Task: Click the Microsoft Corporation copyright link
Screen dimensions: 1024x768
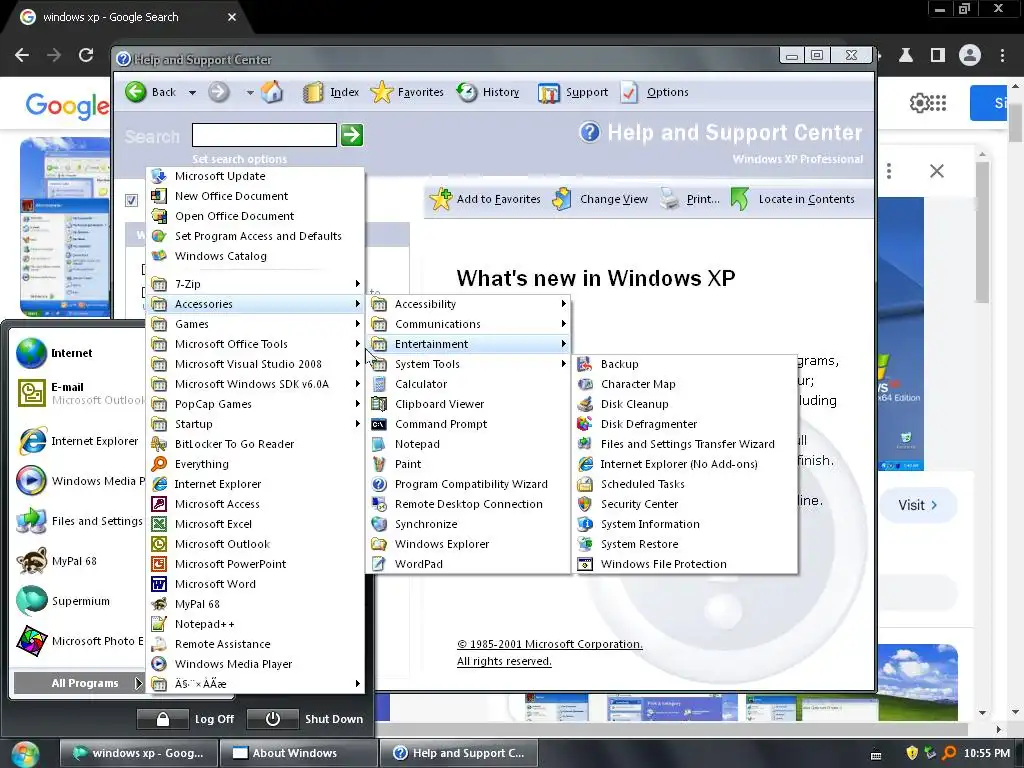Action: 550,644
